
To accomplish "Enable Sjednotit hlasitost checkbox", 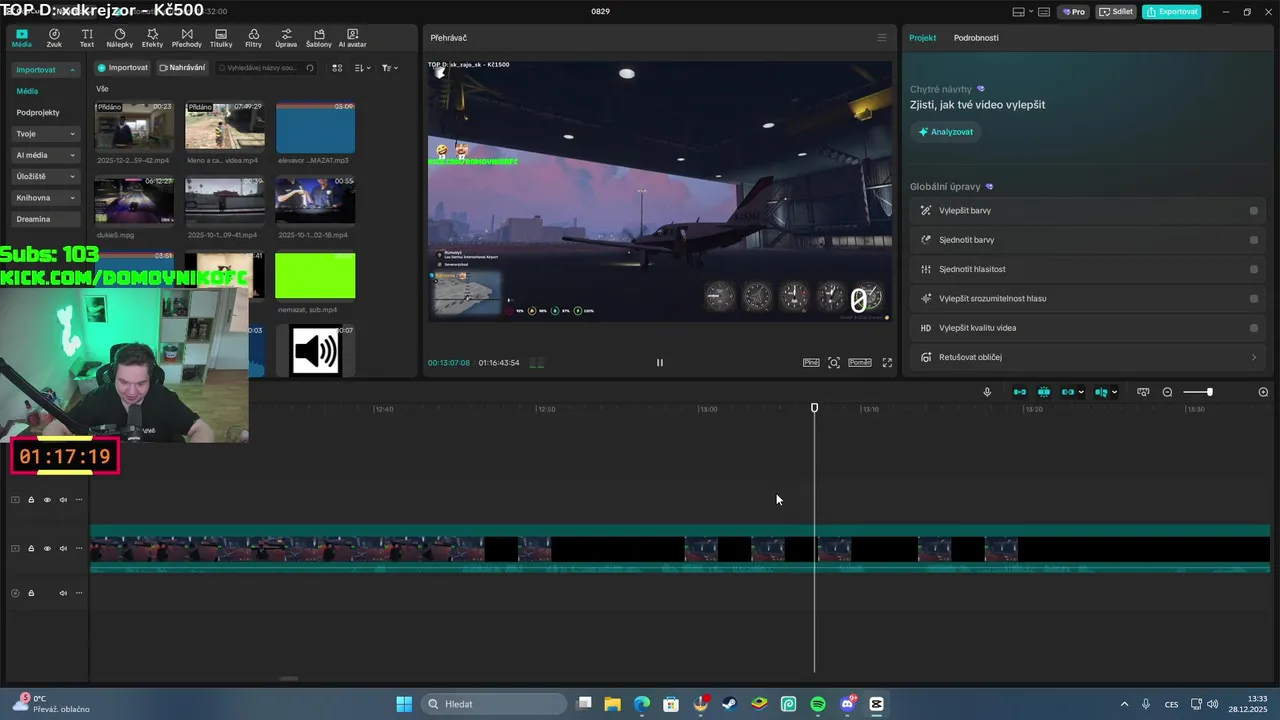I will [1254, 269].
